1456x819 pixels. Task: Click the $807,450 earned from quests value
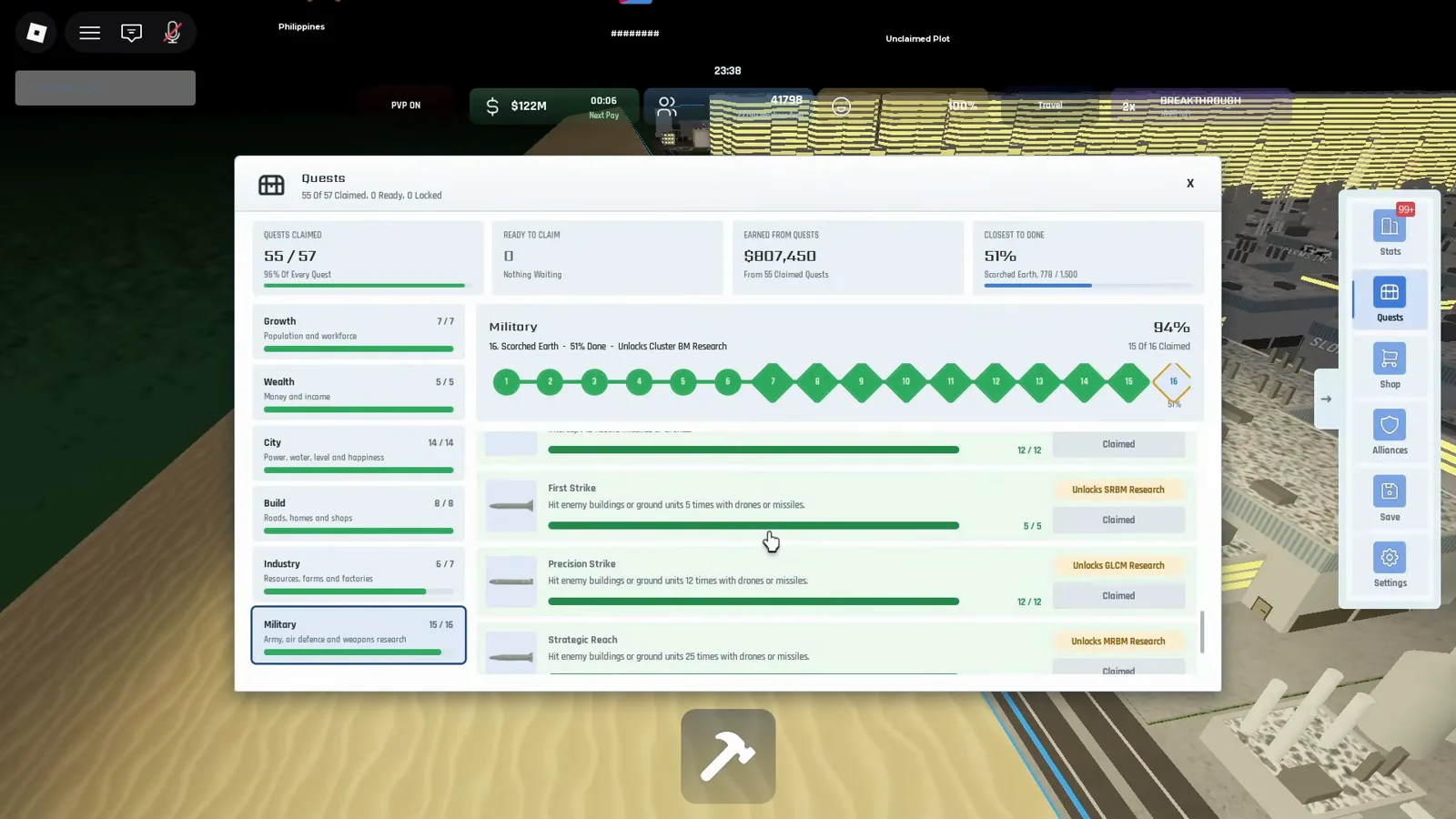click(780, 257)
